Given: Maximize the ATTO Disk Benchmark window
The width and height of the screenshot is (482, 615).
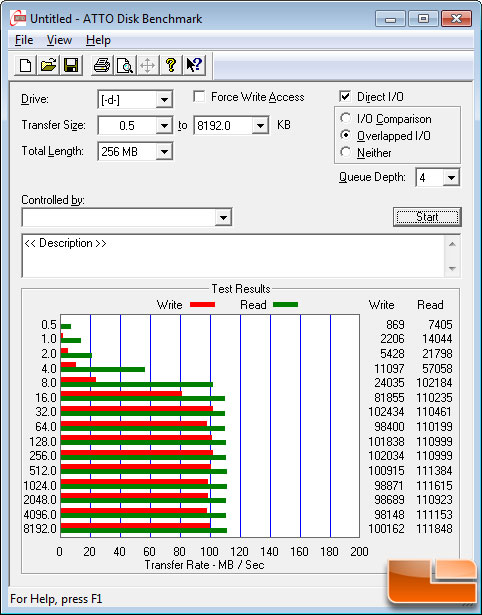Looking at the screenshot, I should click(x=423, y=19).
